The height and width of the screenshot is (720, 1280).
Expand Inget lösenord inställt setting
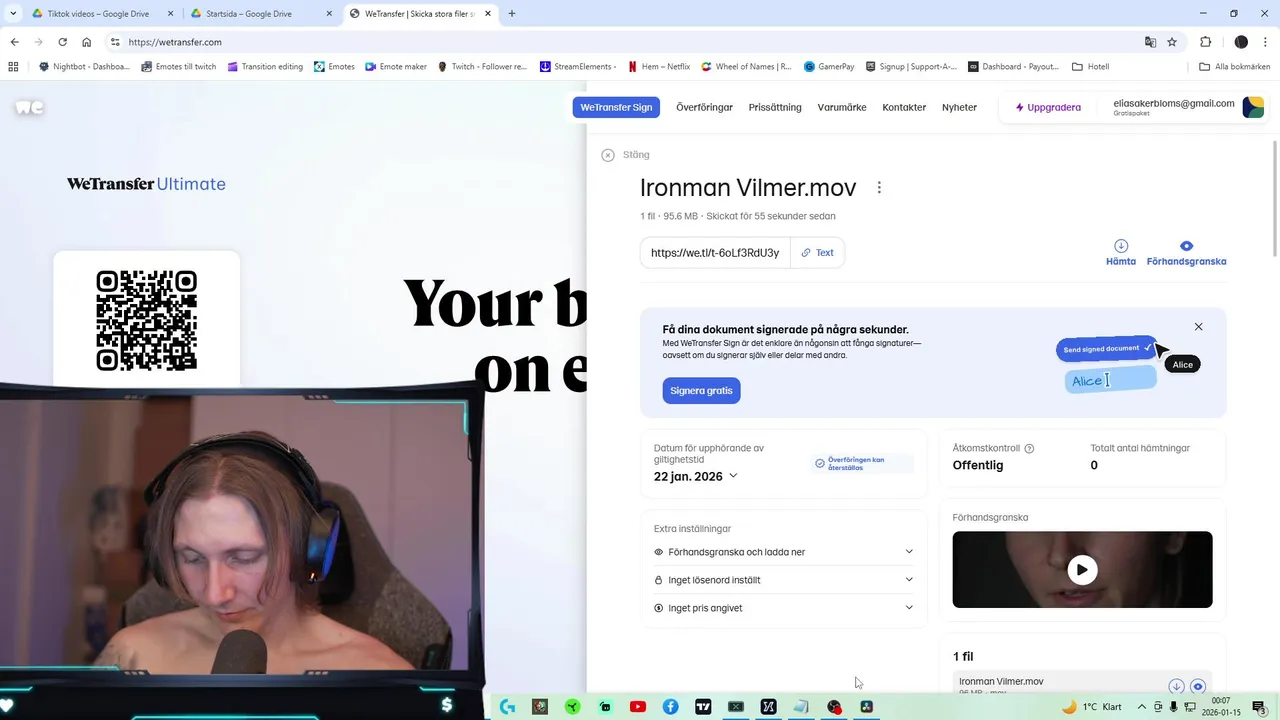coord(783,580)
